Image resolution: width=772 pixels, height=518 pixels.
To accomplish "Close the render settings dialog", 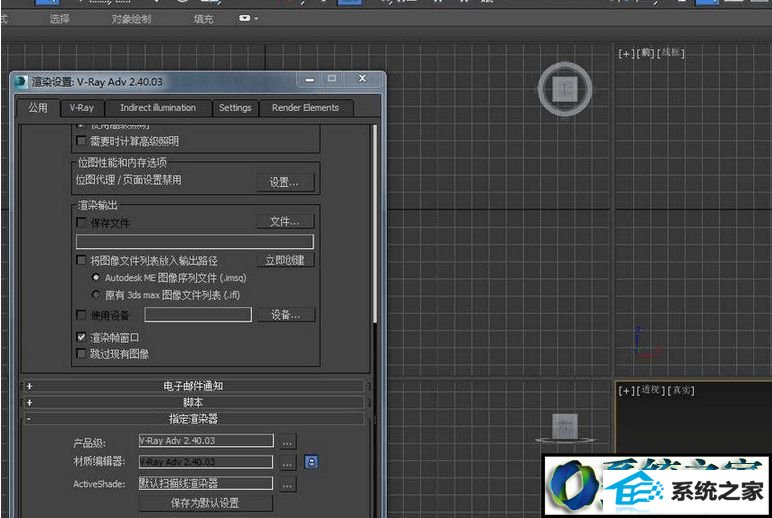I will 362,78.
